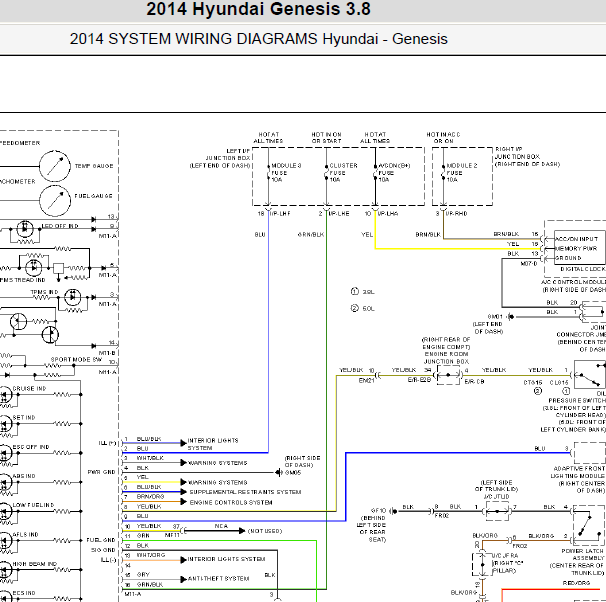Viewport: 606px width, 602px height.
Task: Click the ESC OFF IND label
Action: pyautogui.click(x=31, y=447)
